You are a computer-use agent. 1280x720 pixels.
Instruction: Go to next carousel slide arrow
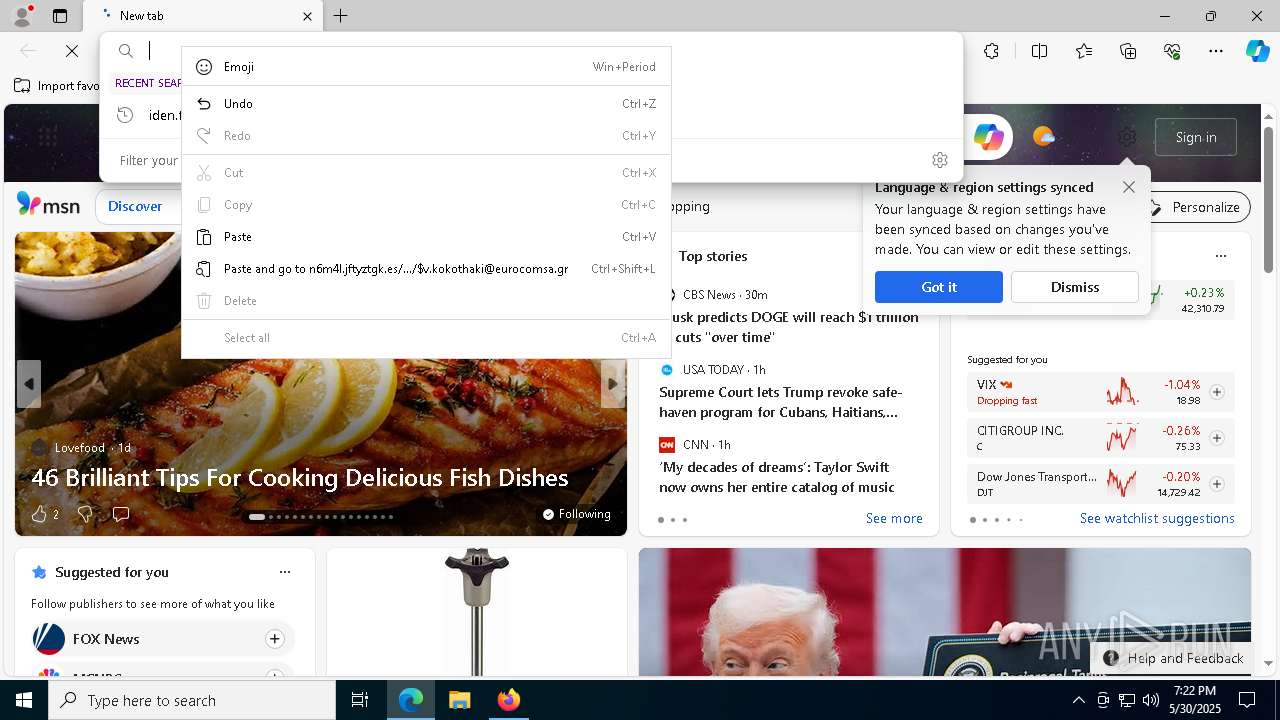pos(614,384)
